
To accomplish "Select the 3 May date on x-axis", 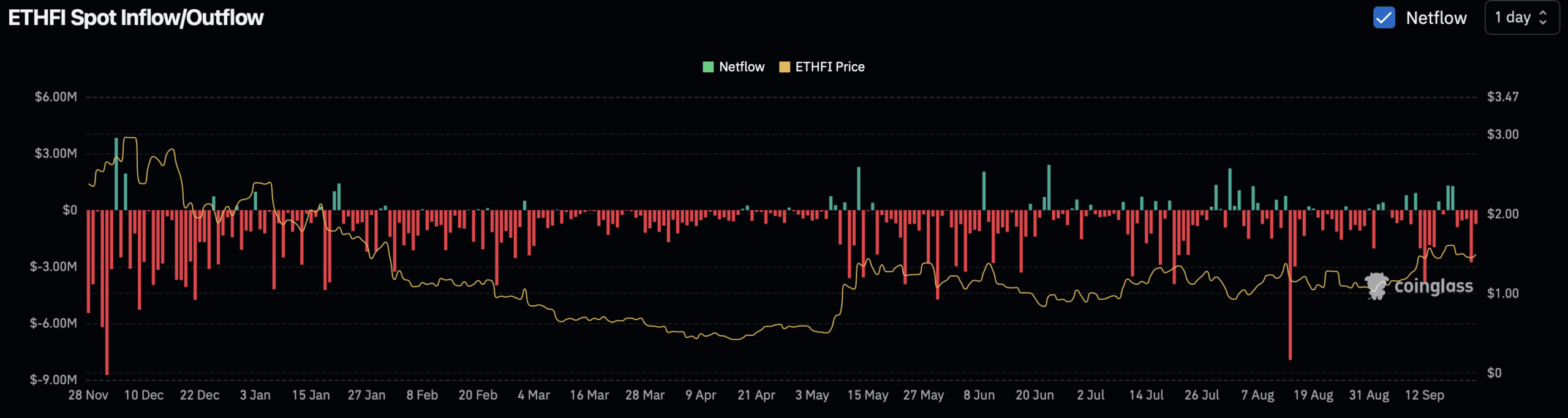I will click(x=812, y=395).
